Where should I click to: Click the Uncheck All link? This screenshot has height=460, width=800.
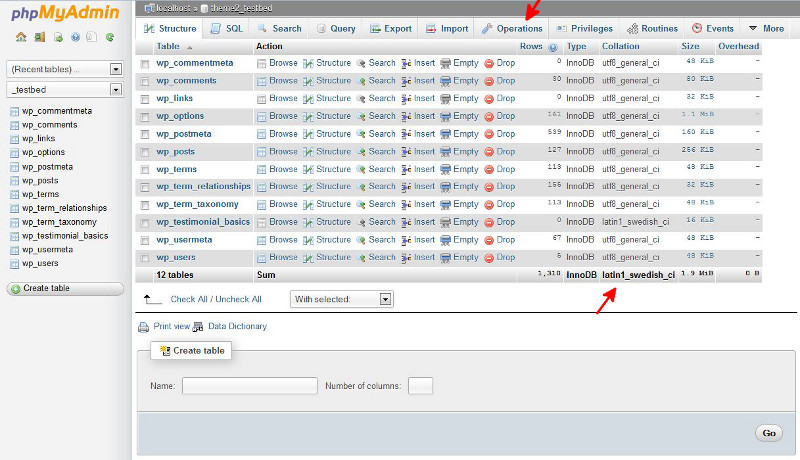click(x=238, y=299)
